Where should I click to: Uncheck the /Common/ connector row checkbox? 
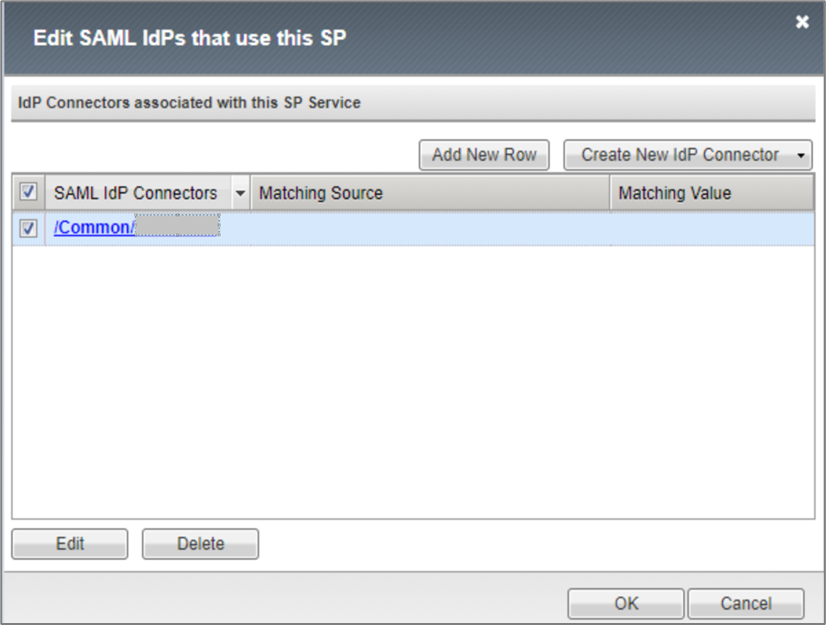pos(28,228)
